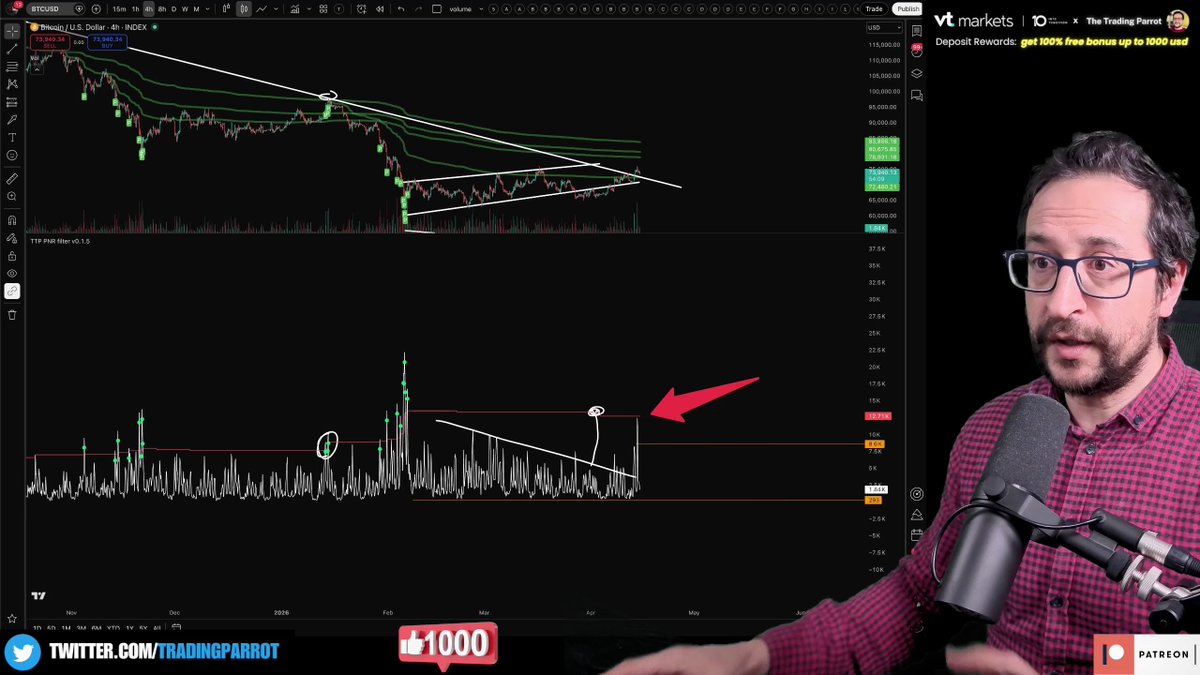Select the crosshair cursor tool

[12, 31]
